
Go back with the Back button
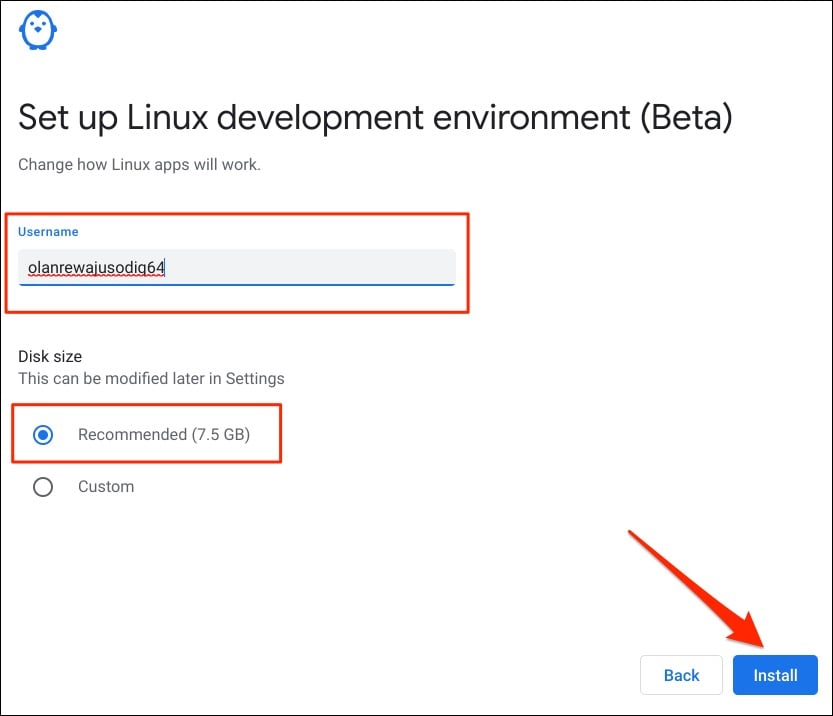coord(681,675)
